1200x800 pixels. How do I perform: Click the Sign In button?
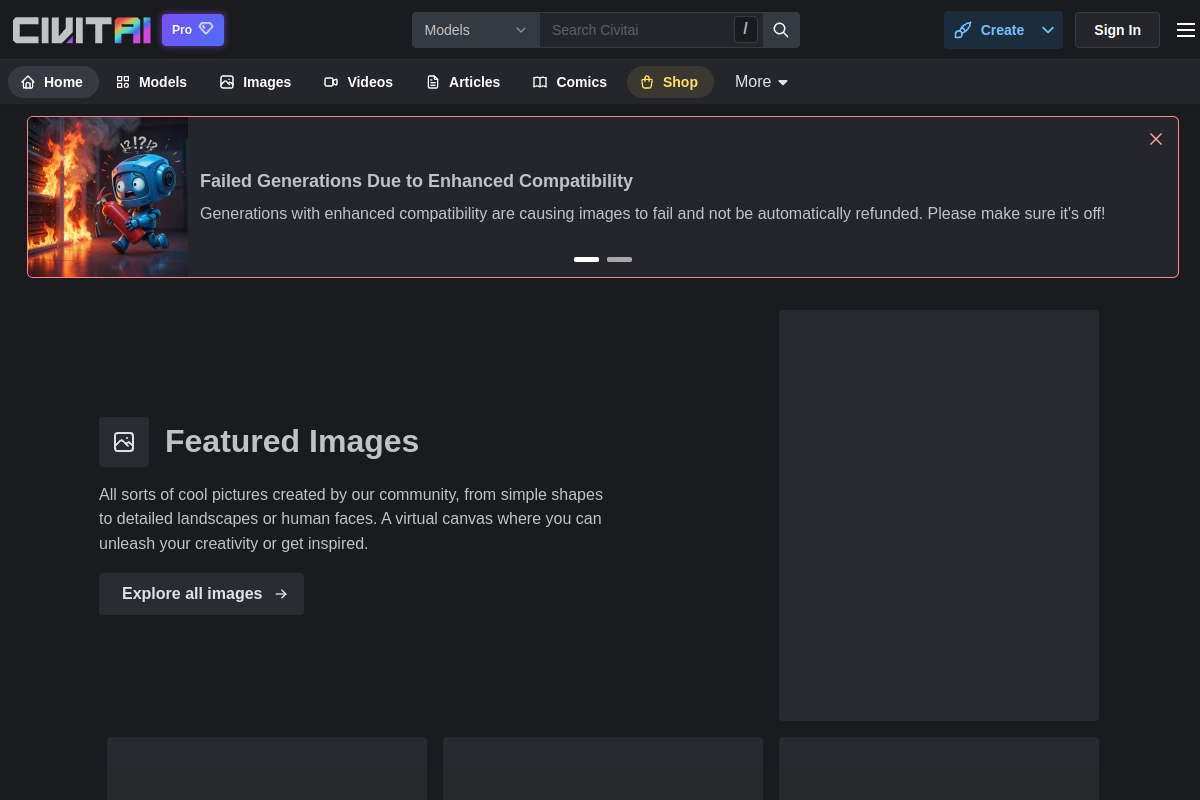point(1117,30)
